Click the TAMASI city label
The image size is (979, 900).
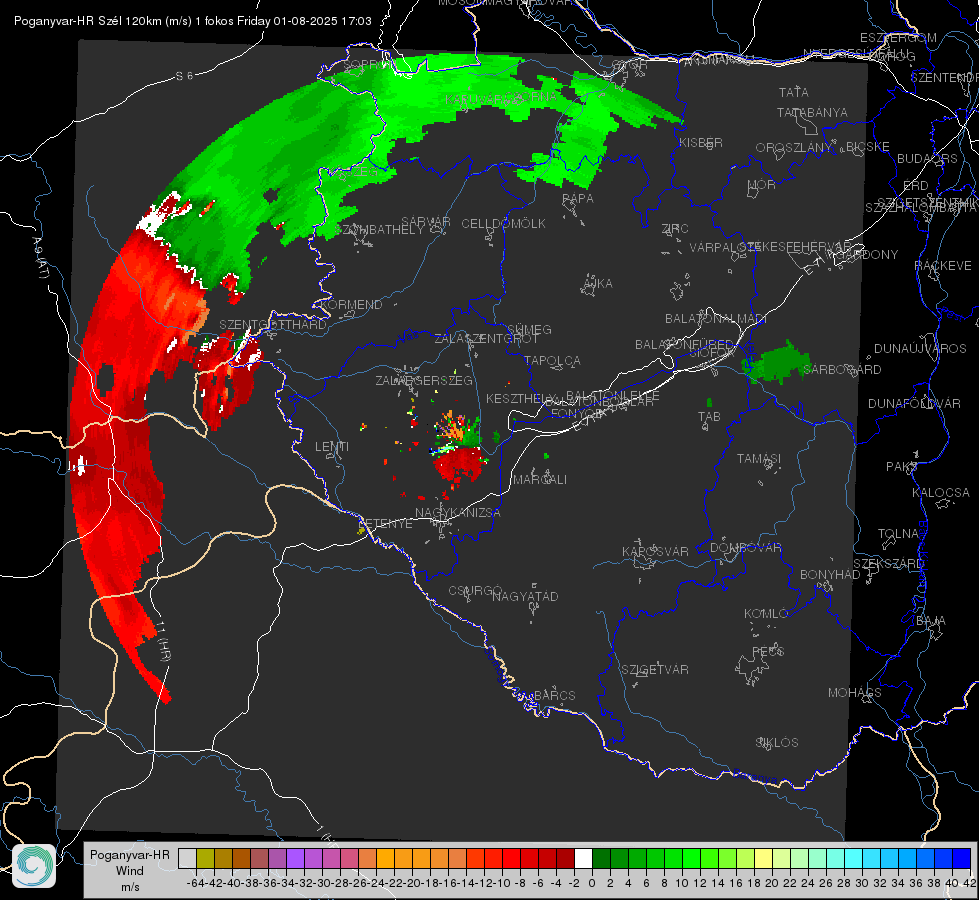759,459
